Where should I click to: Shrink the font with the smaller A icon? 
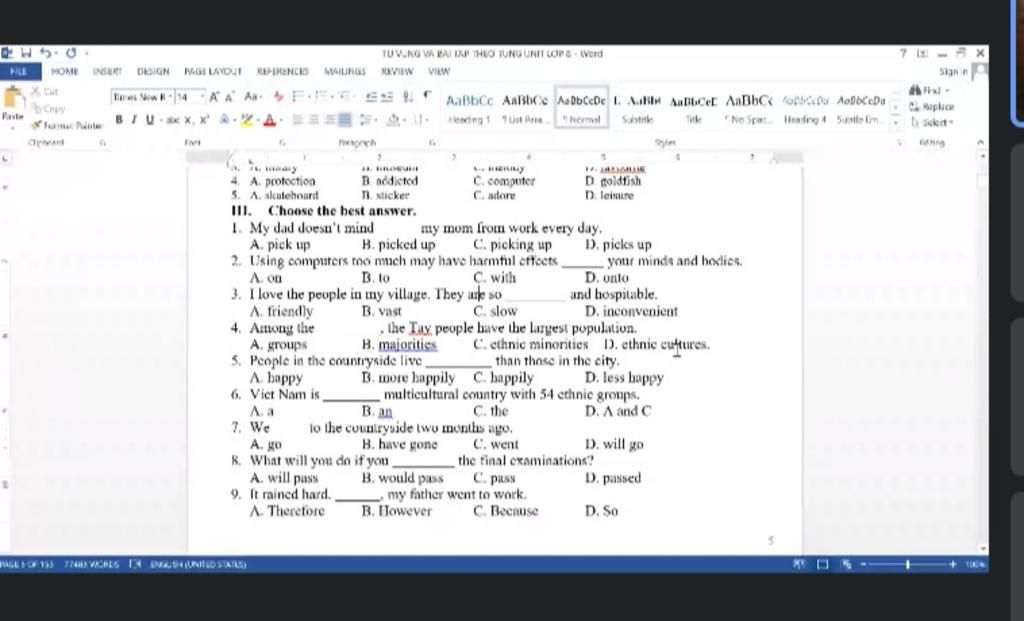pos(230,97)
